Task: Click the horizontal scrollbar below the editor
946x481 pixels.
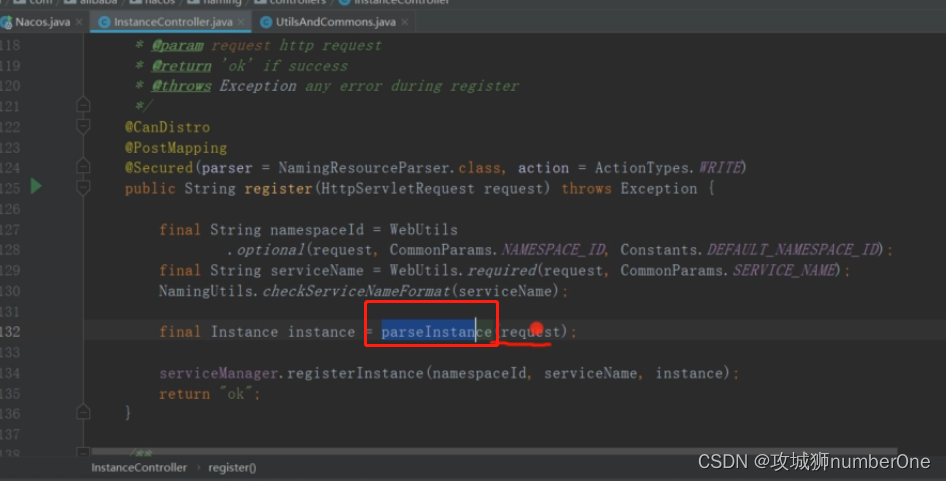Action: coord(494,451)
